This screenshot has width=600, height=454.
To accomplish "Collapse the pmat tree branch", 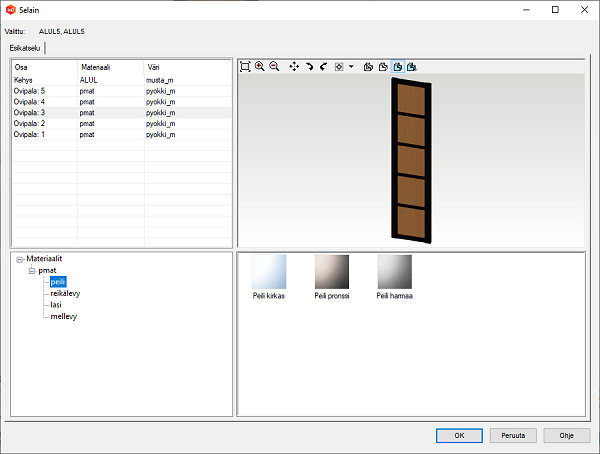I will coord(31,271).
